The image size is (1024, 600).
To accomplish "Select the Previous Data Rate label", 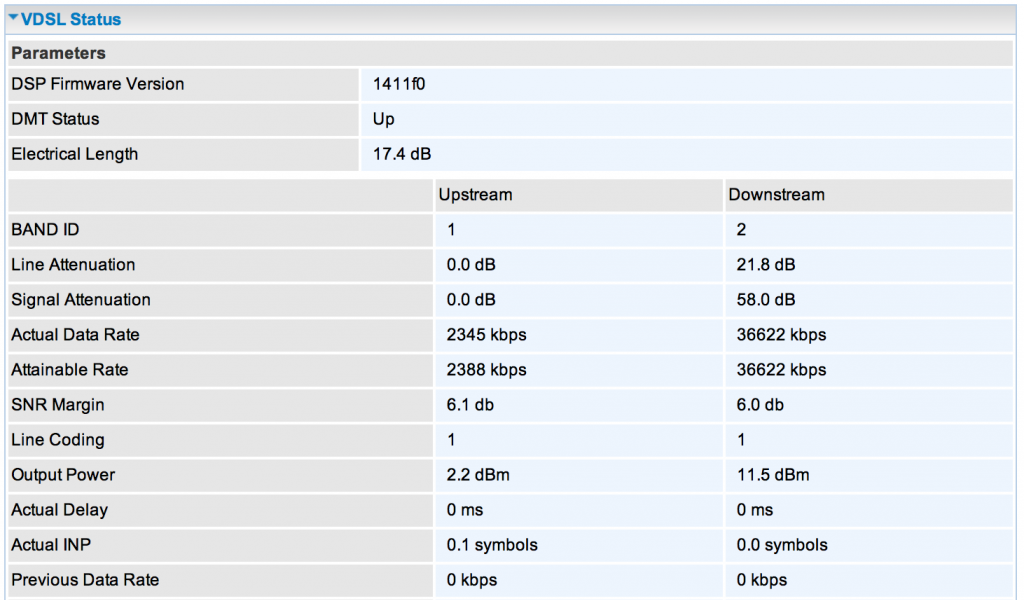I will (x=85, y=580).
